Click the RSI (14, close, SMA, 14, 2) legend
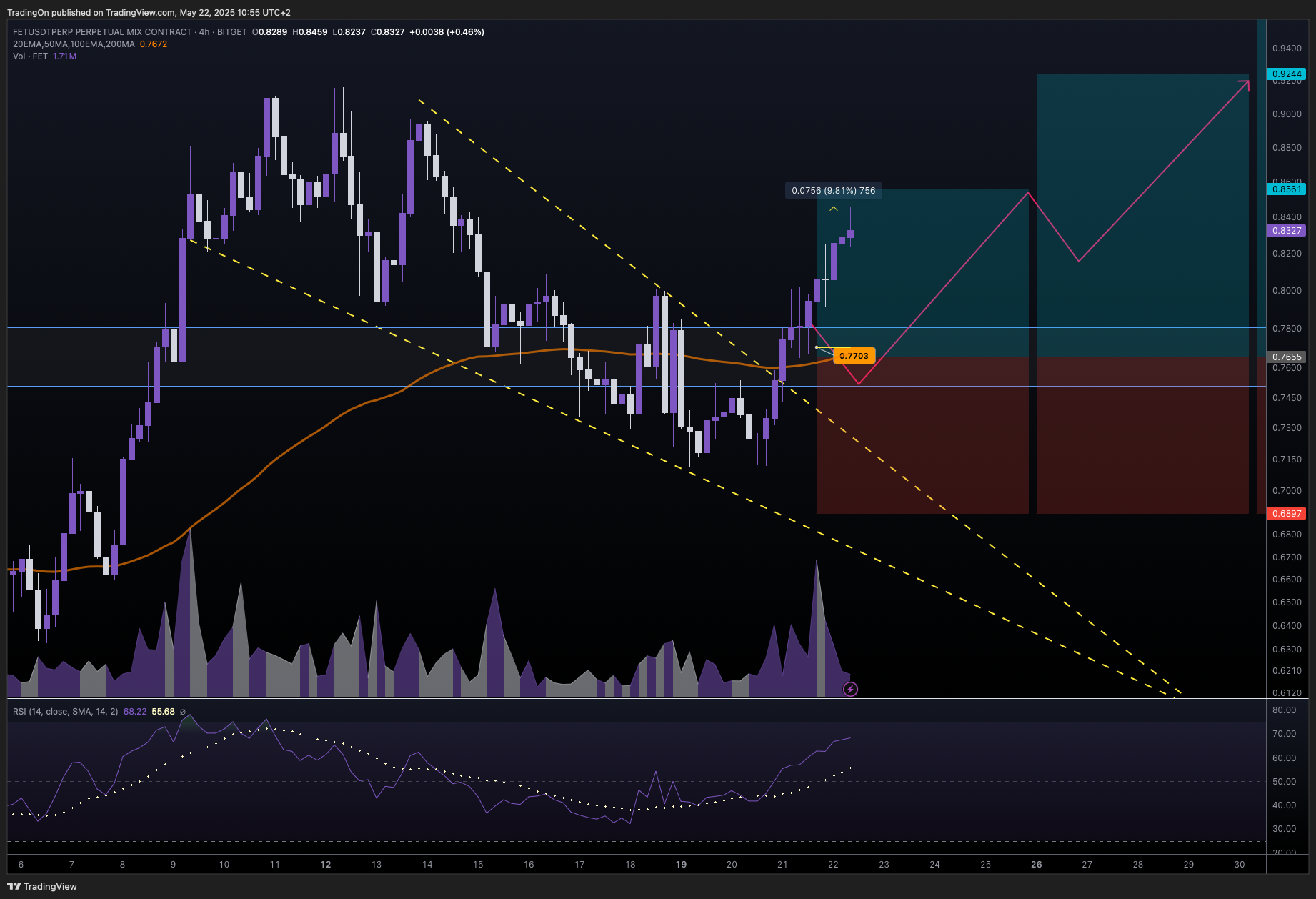 (66, 712)
